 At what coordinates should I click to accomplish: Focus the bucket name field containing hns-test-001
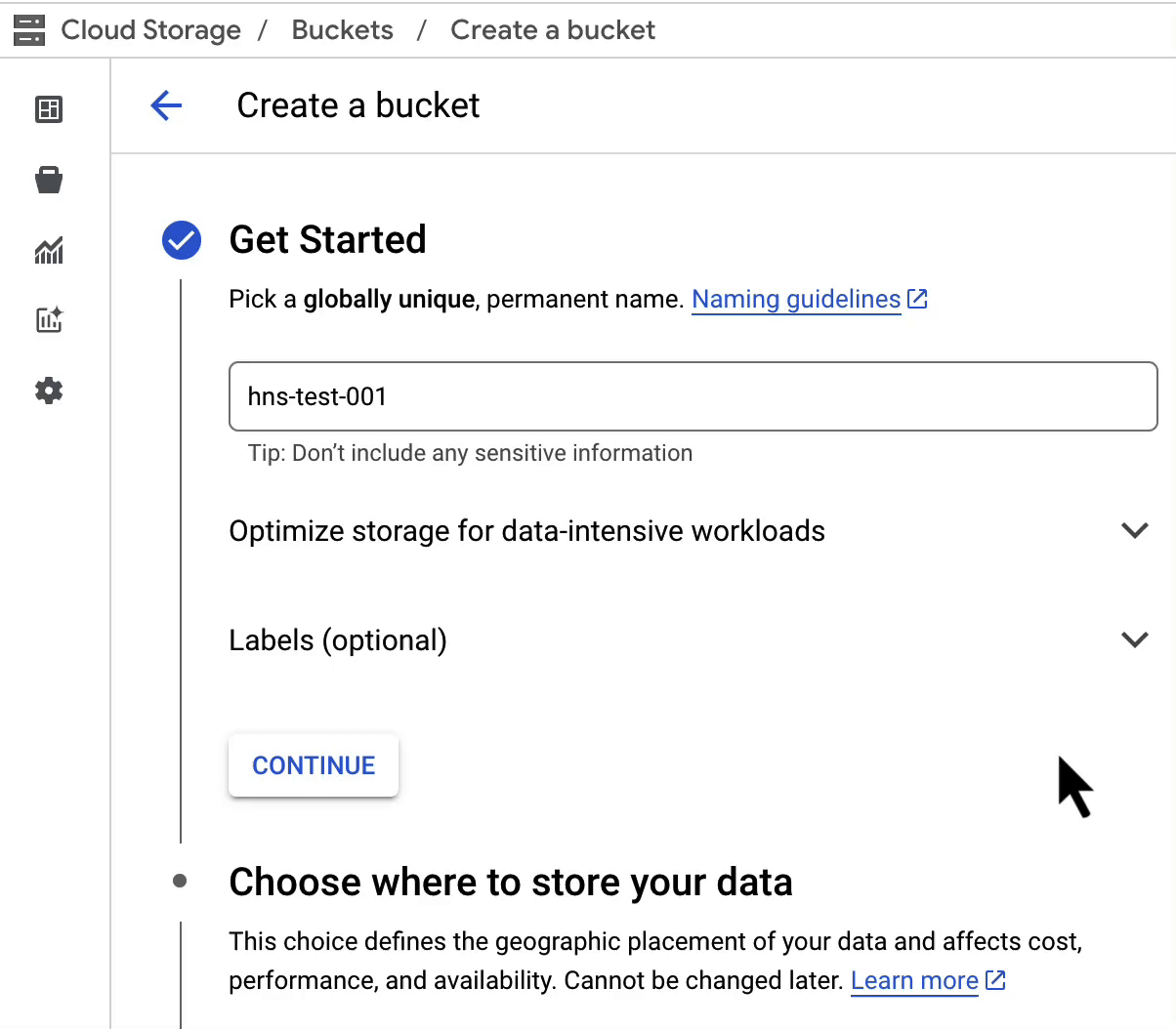pyautogui.click(x=693, y=396)
